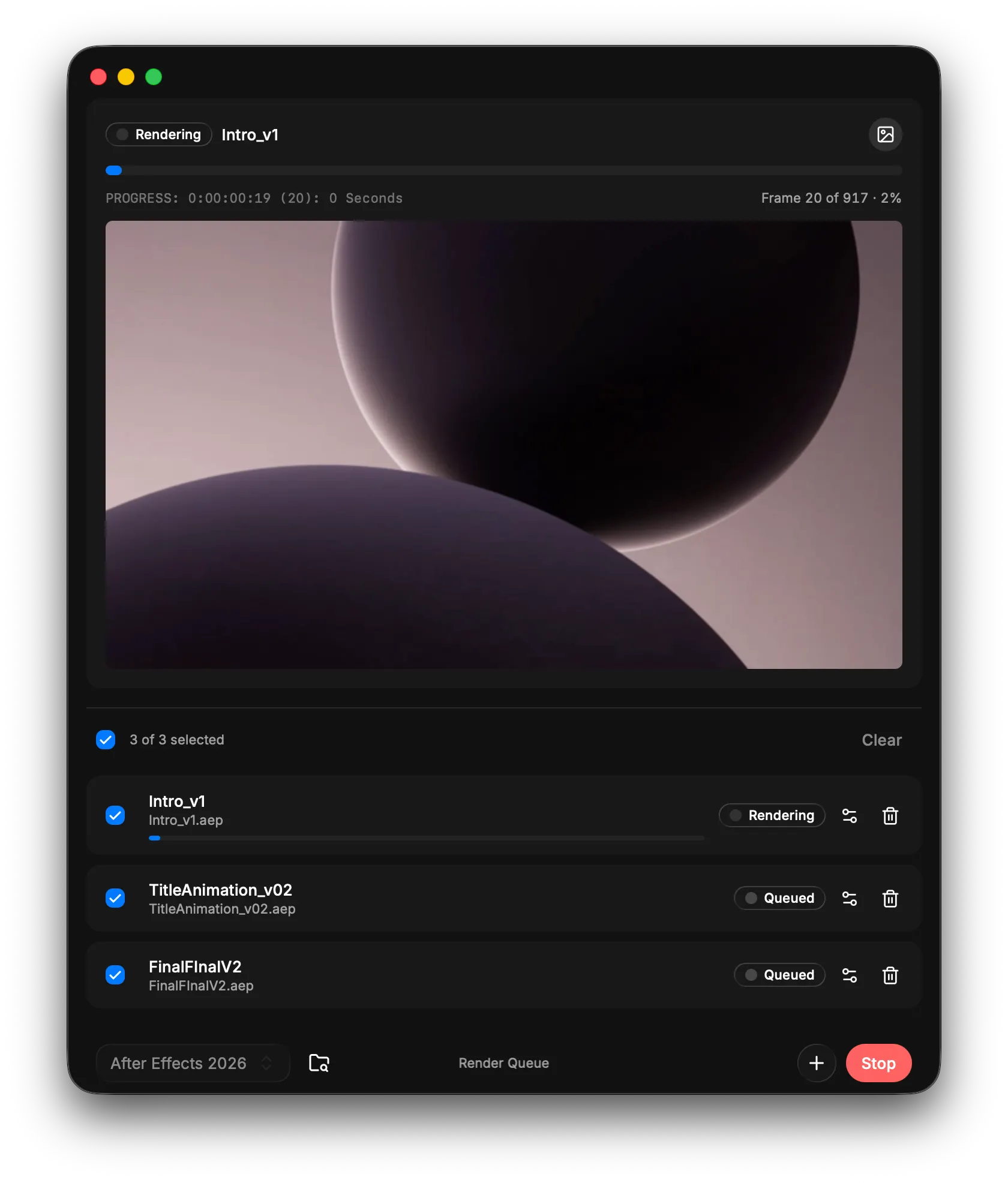This screenshot has width=1008, height=1183.
Task: Toggle the select-all checkbox
Action: pos(106,740)
